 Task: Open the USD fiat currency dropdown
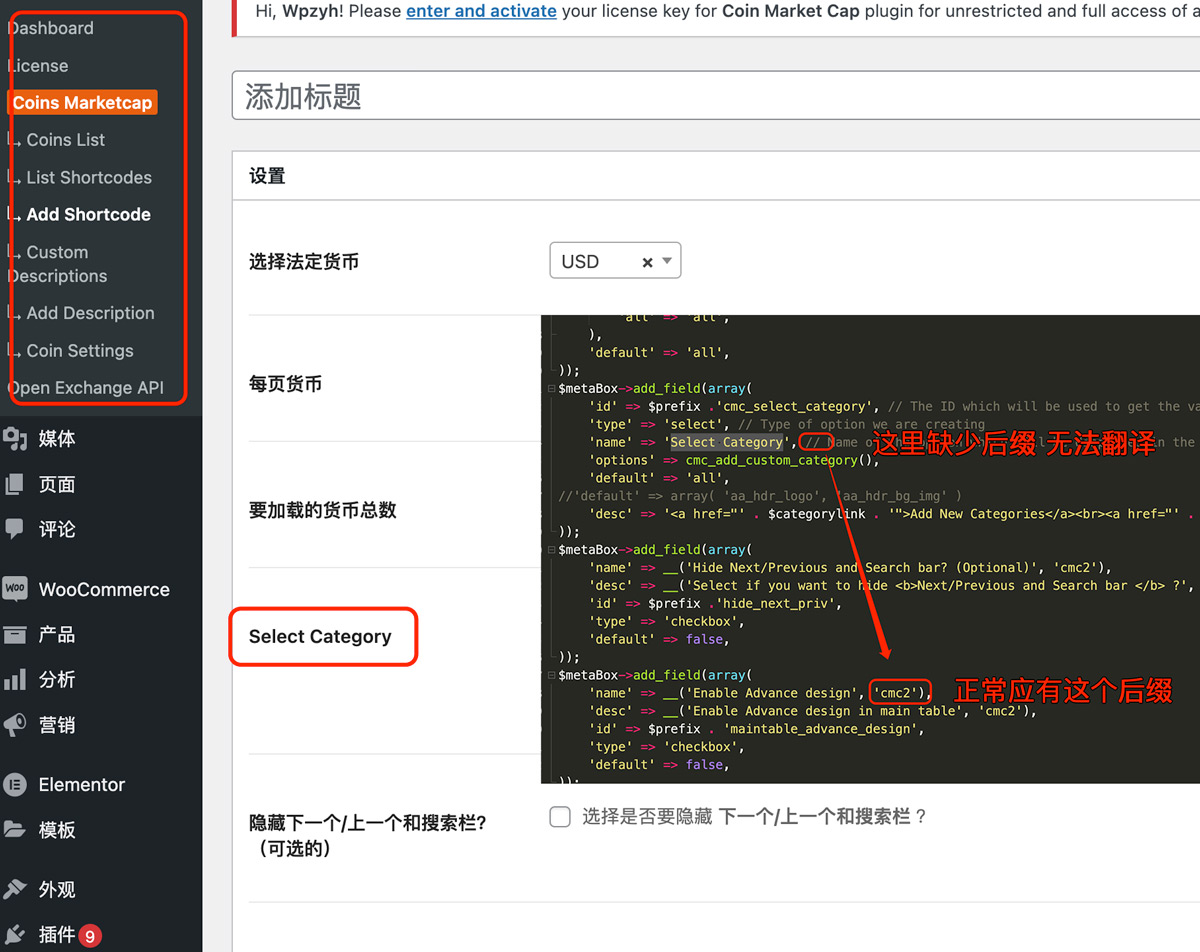tap(615, 261)
